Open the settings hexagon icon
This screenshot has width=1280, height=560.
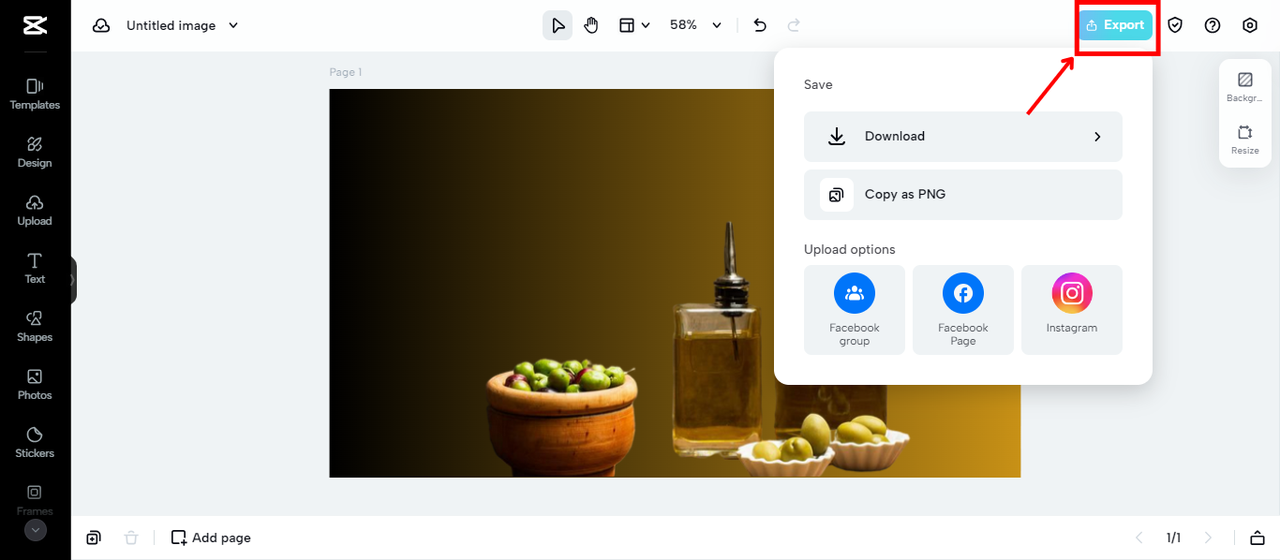(1249, 25)
